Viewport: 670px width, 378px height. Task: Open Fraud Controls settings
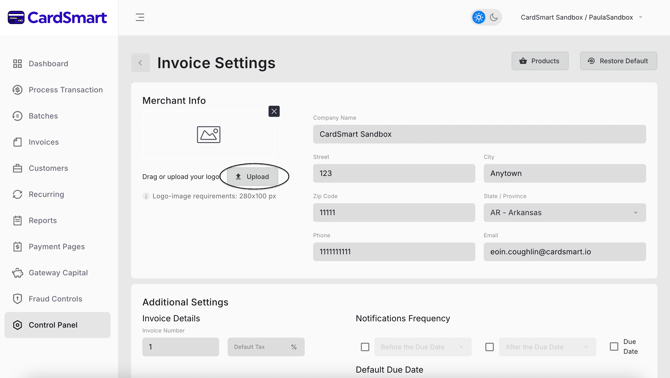(57, 299)
